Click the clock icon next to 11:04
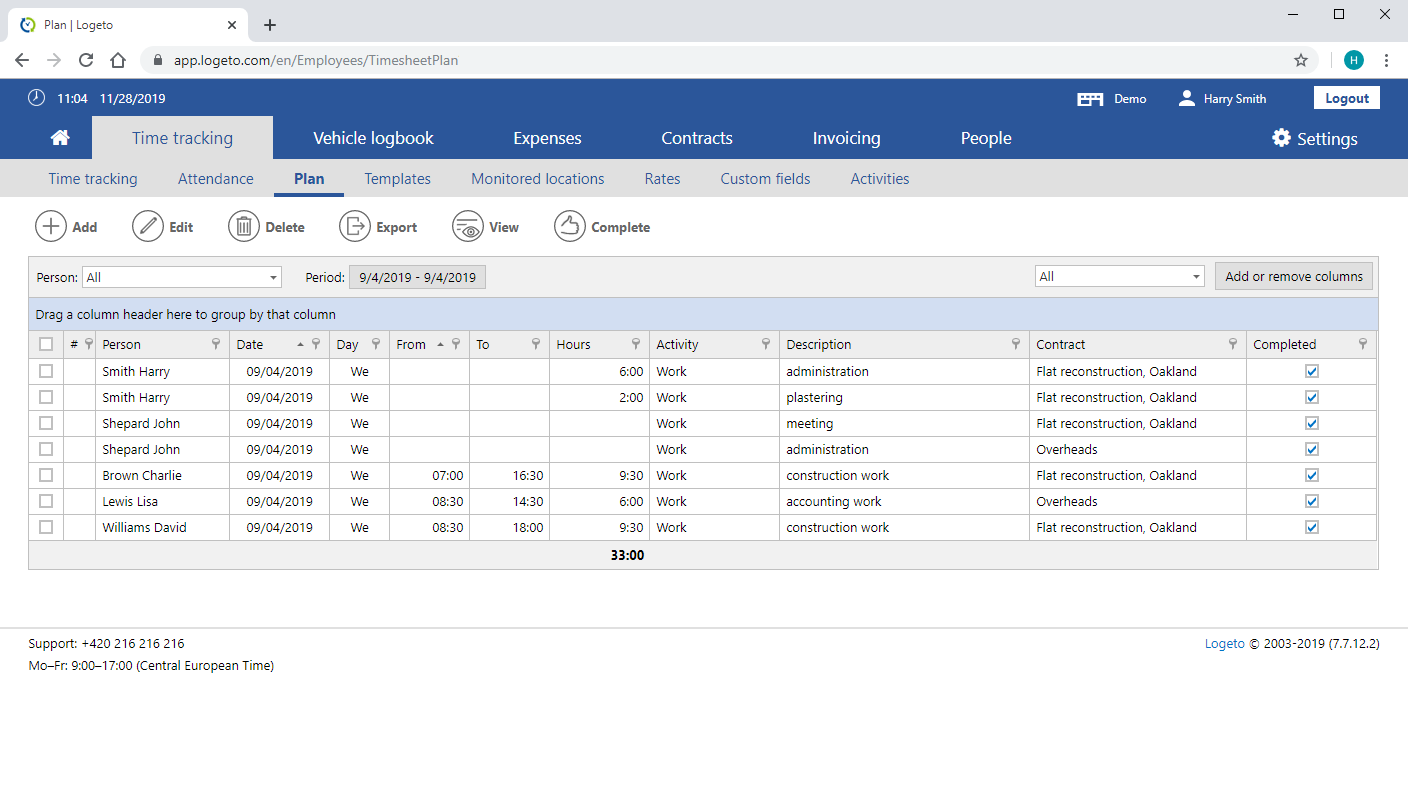The image size is (1408, 797). point(37,98)
